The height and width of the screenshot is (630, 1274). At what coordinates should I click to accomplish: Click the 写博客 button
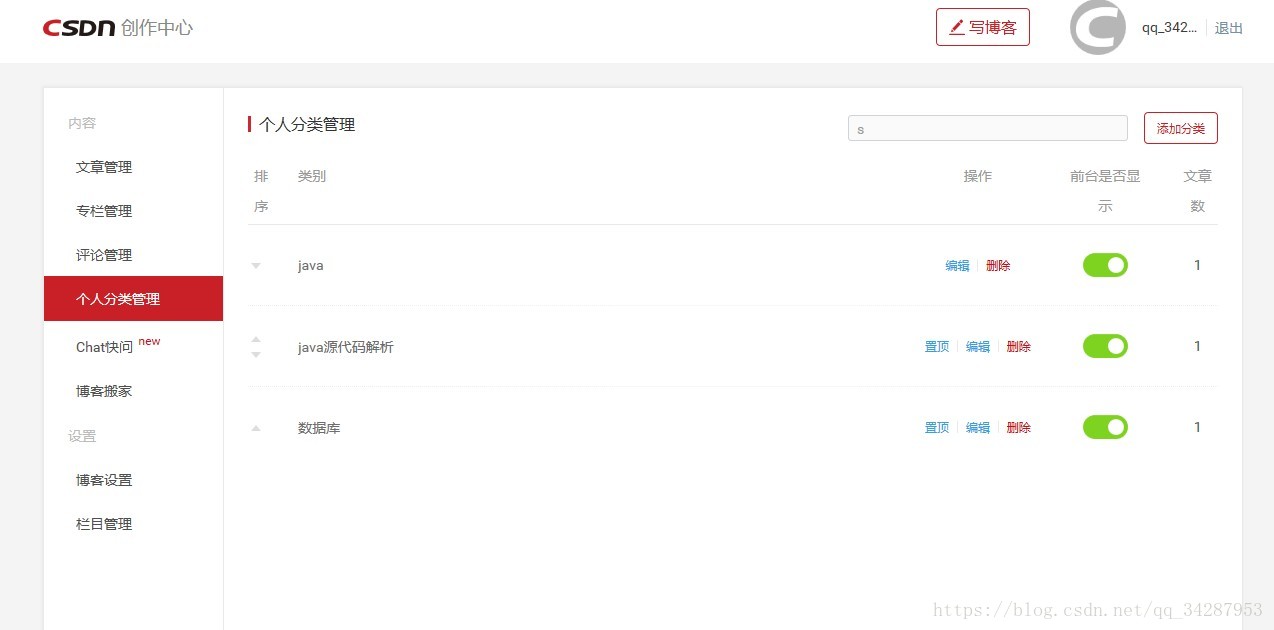(983, 27)
